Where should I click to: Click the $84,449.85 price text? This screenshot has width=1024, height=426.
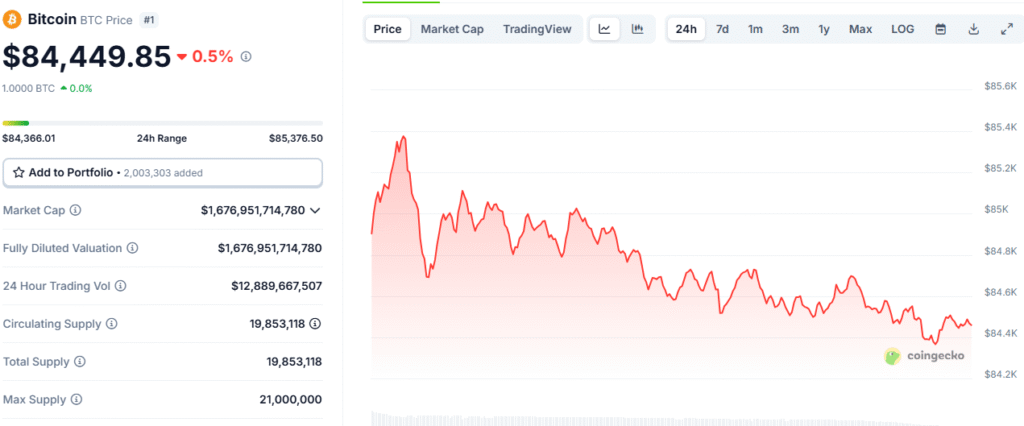tap(87, 57)
